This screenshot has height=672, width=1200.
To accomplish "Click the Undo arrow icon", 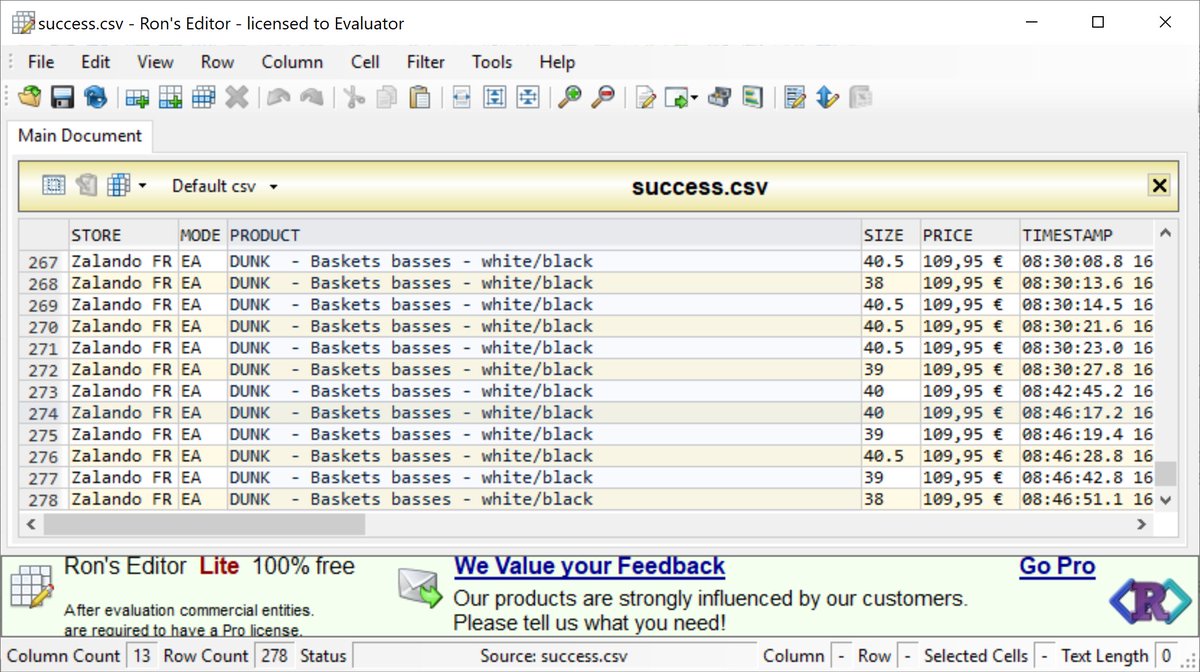I will point(278,97).
